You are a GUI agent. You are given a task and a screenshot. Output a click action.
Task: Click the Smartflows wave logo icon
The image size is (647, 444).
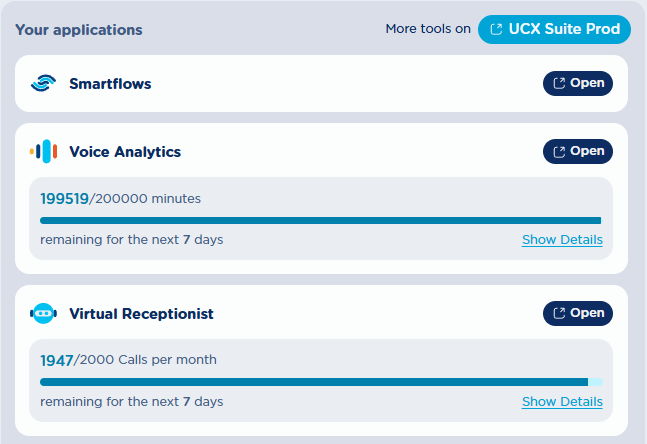tap(43, 83)
